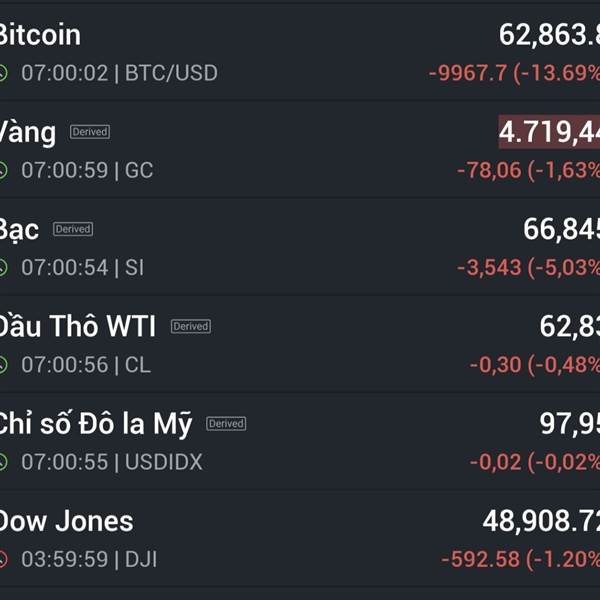Viewport: 600px width, 600px height.
Task: Click the clock icon next to SI
Action: 3,267
